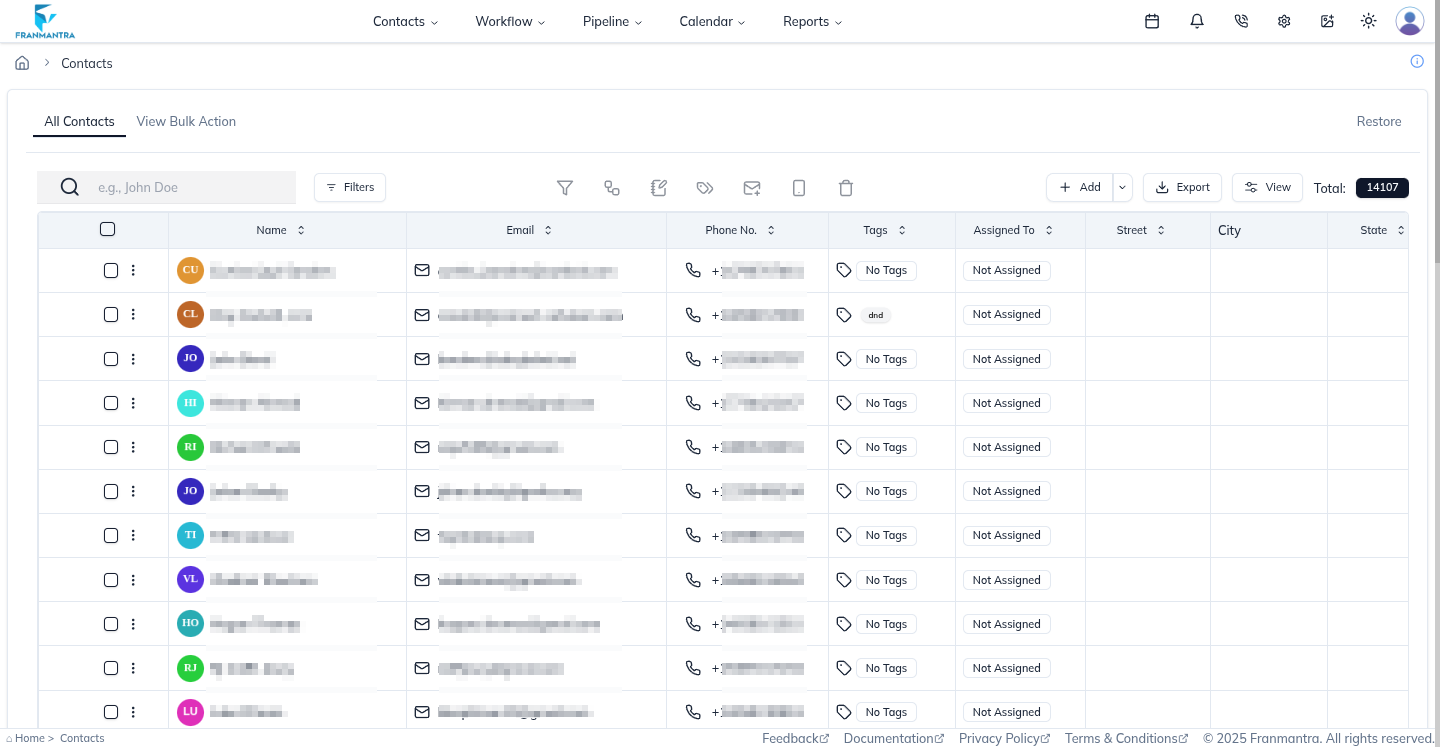The image size is (1440, 747).
Task: Click the SMS mobile icon above the table
Action: click(x=799, y=187)
